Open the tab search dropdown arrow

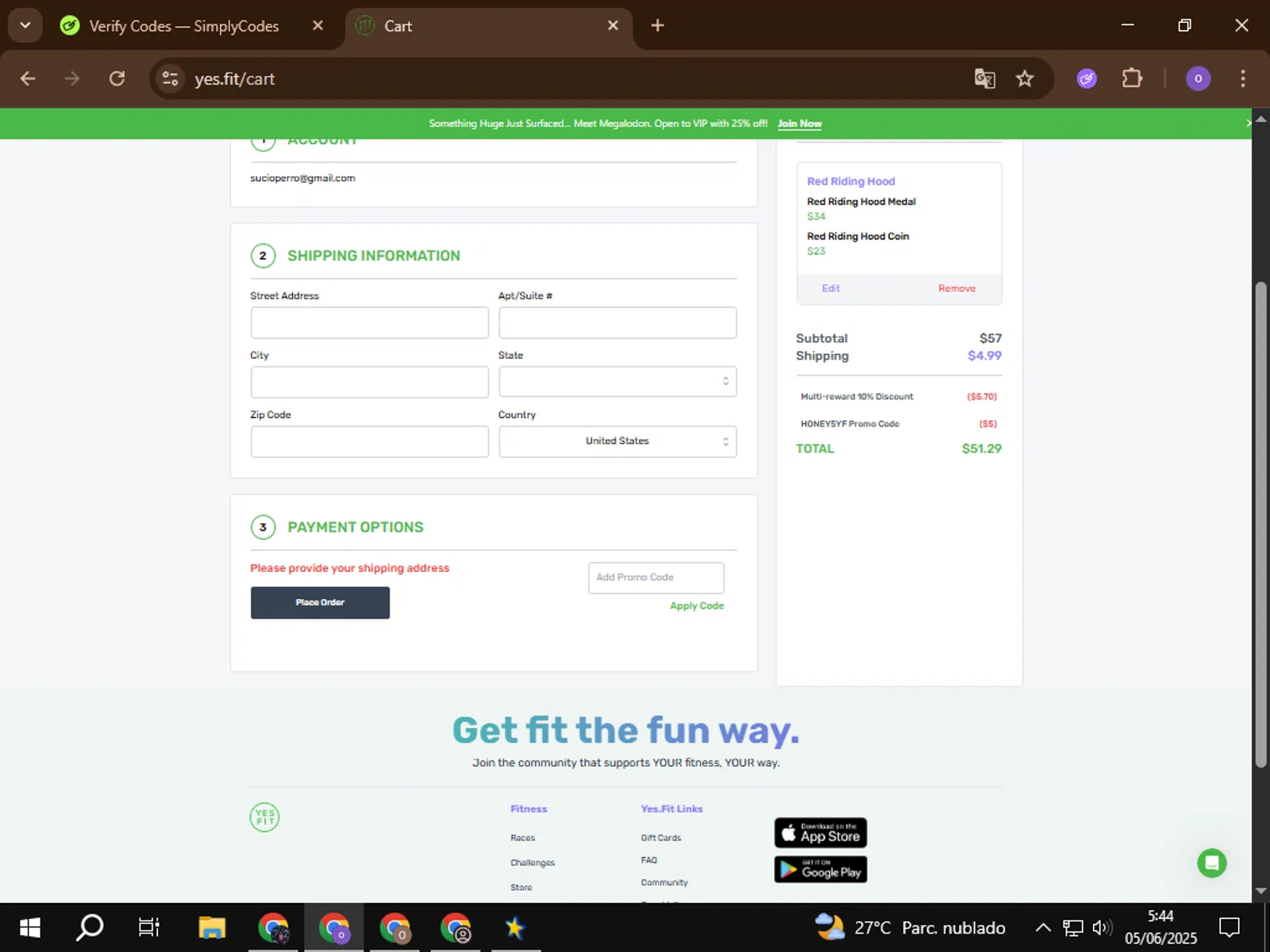pos(25,25)
